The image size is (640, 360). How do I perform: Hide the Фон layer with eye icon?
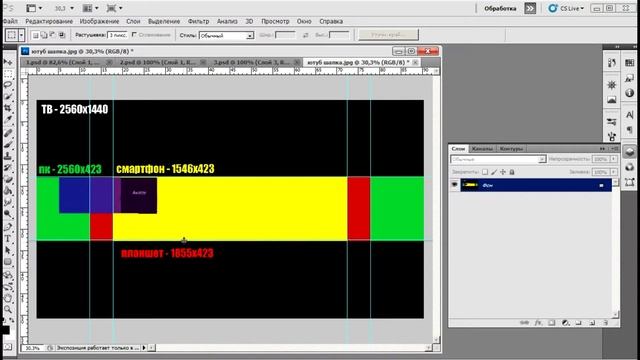pos(454,185)
